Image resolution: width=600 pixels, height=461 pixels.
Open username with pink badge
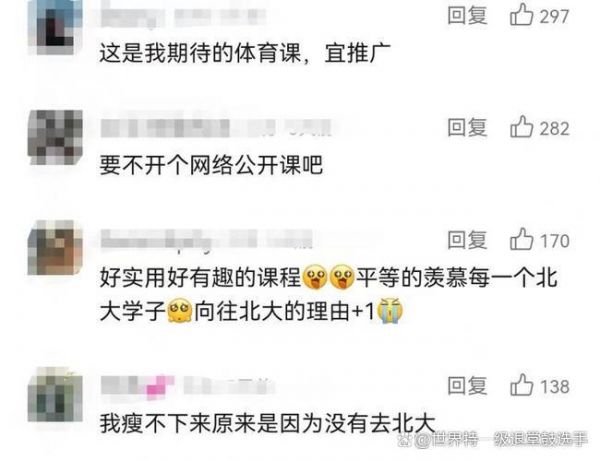coord(188,385)
